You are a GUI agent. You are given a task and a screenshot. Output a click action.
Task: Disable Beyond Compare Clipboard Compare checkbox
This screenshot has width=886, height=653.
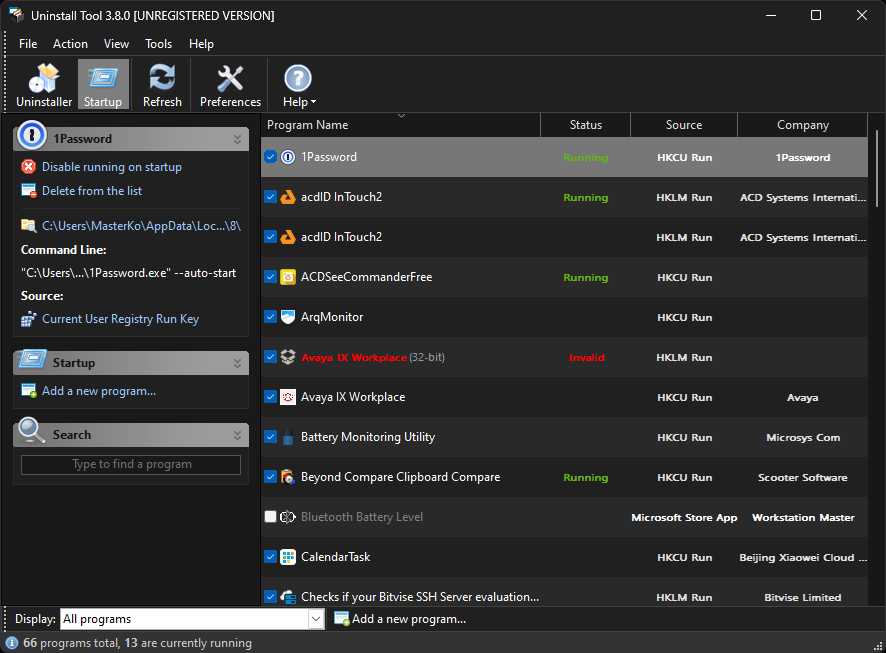[271, 477]
